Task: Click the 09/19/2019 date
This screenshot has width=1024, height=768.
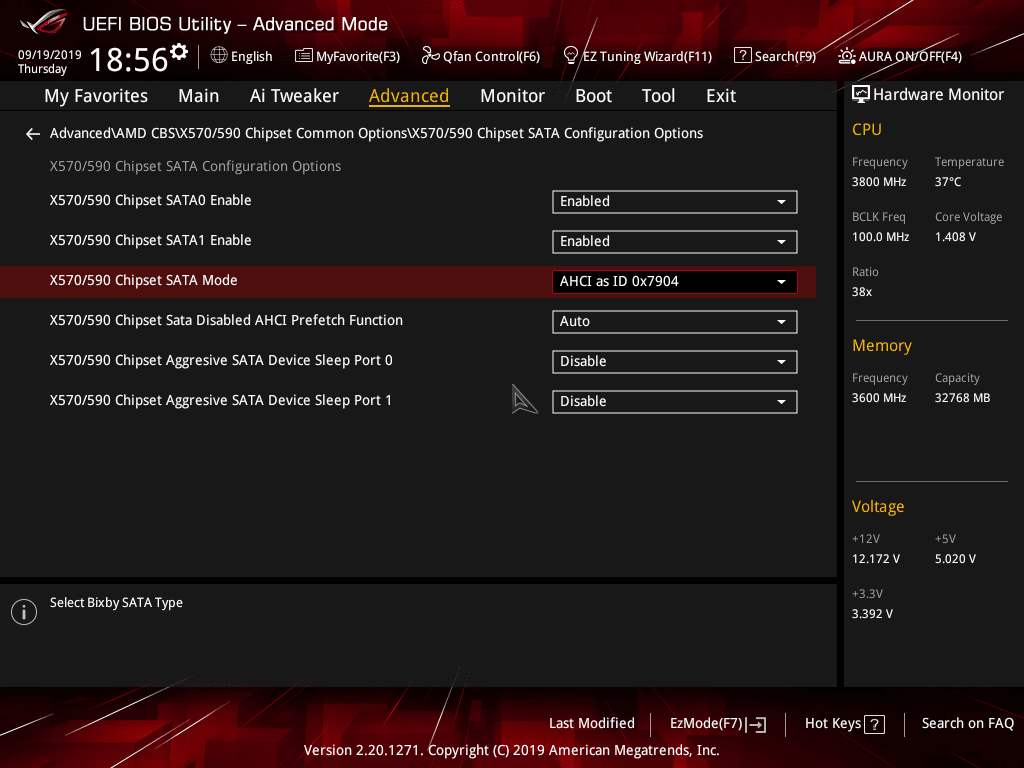Action: (x=50, y=55)
